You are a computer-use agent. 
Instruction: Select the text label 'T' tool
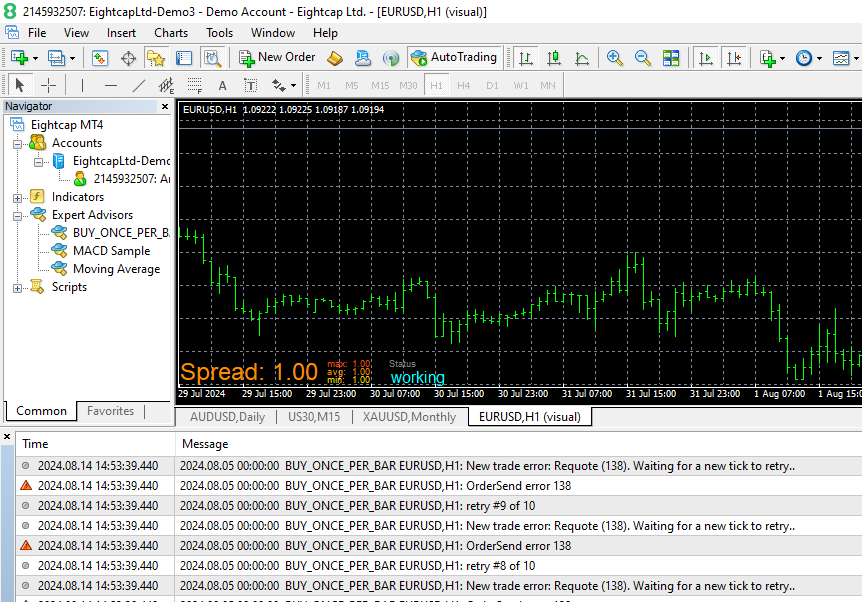point(251,85)
